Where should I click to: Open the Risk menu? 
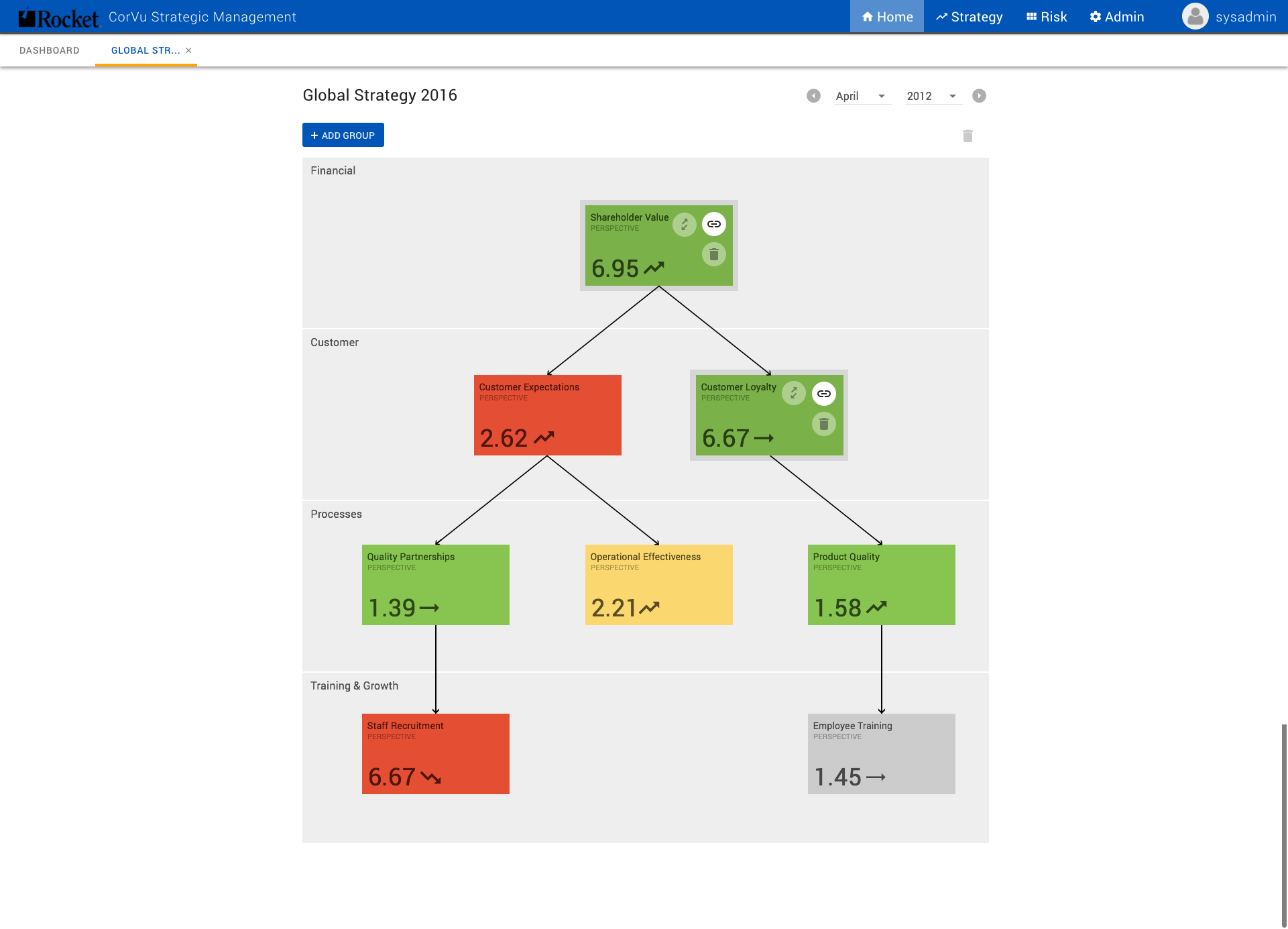pos(1047,17)
